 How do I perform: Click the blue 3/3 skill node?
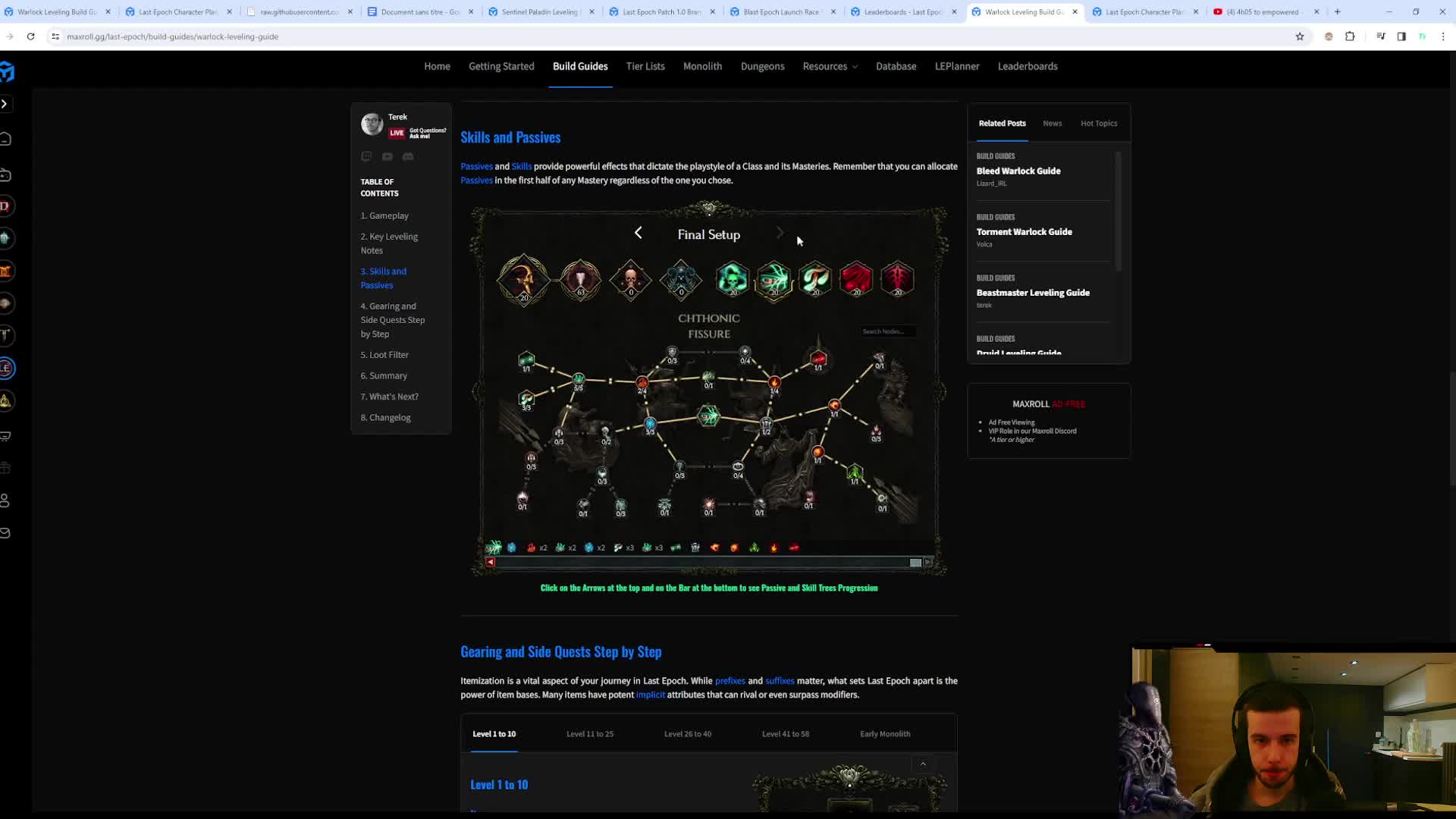[x=650, y=425]
